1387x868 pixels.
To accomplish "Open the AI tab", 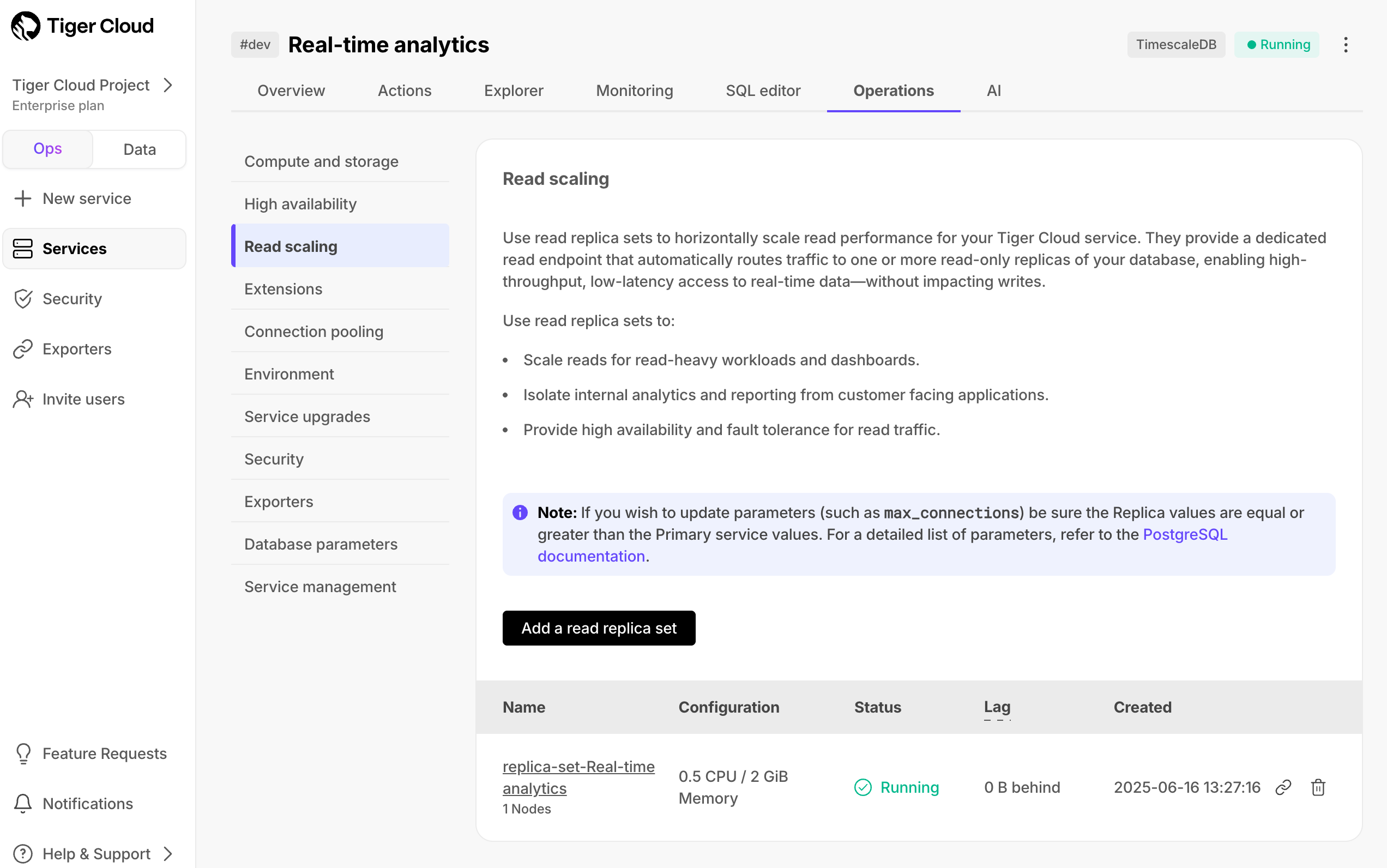I will pyautogui.click(x=994, y=91).
